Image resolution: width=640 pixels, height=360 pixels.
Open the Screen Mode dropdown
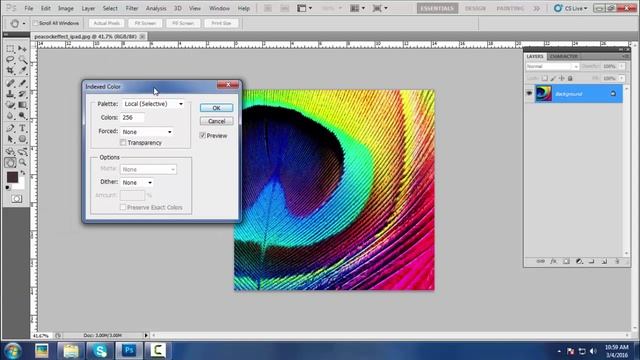click(380, 8)
